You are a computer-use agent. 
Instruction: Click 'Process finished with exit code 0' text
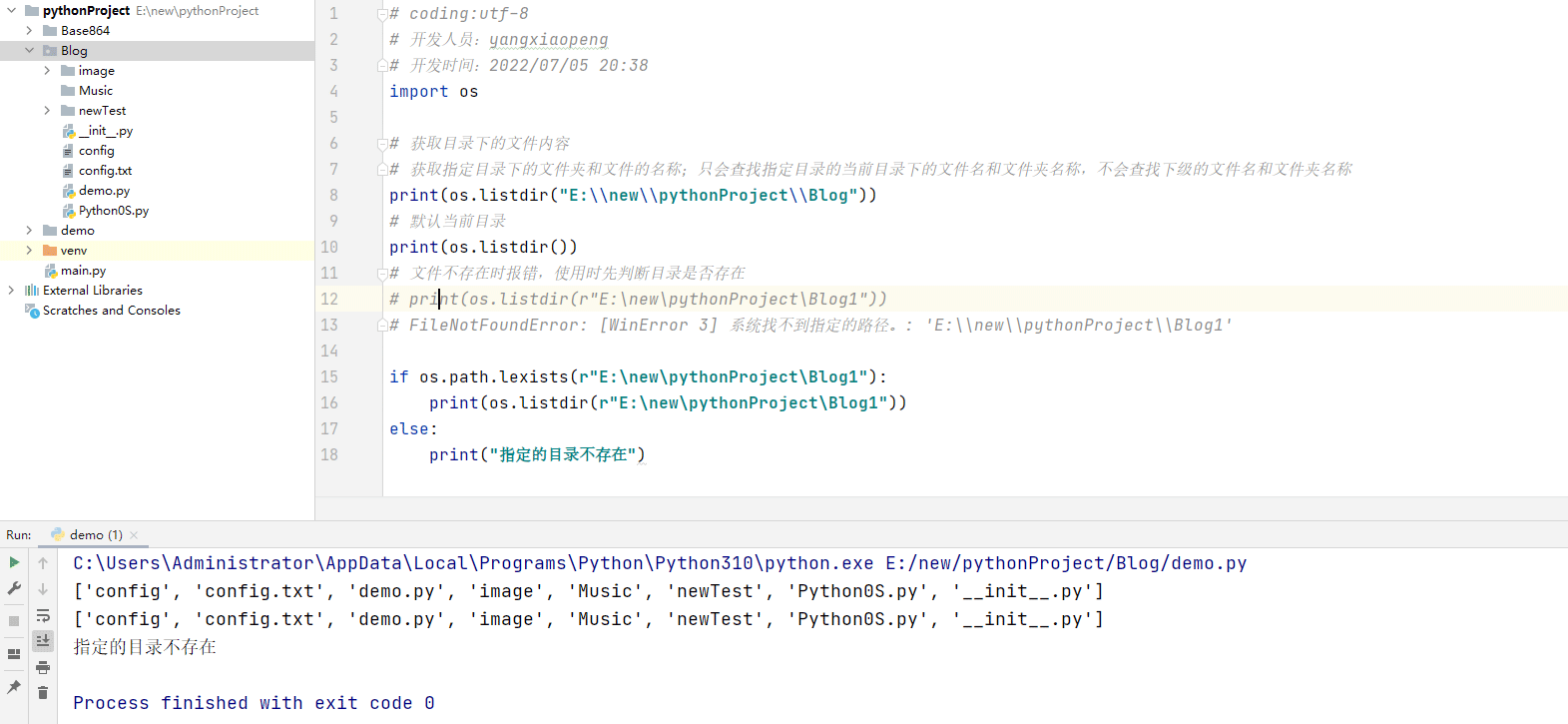[x=254, y=703]
